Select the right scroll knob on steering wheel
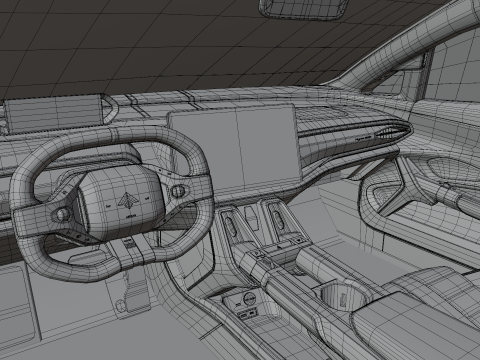 pos(178,191)
